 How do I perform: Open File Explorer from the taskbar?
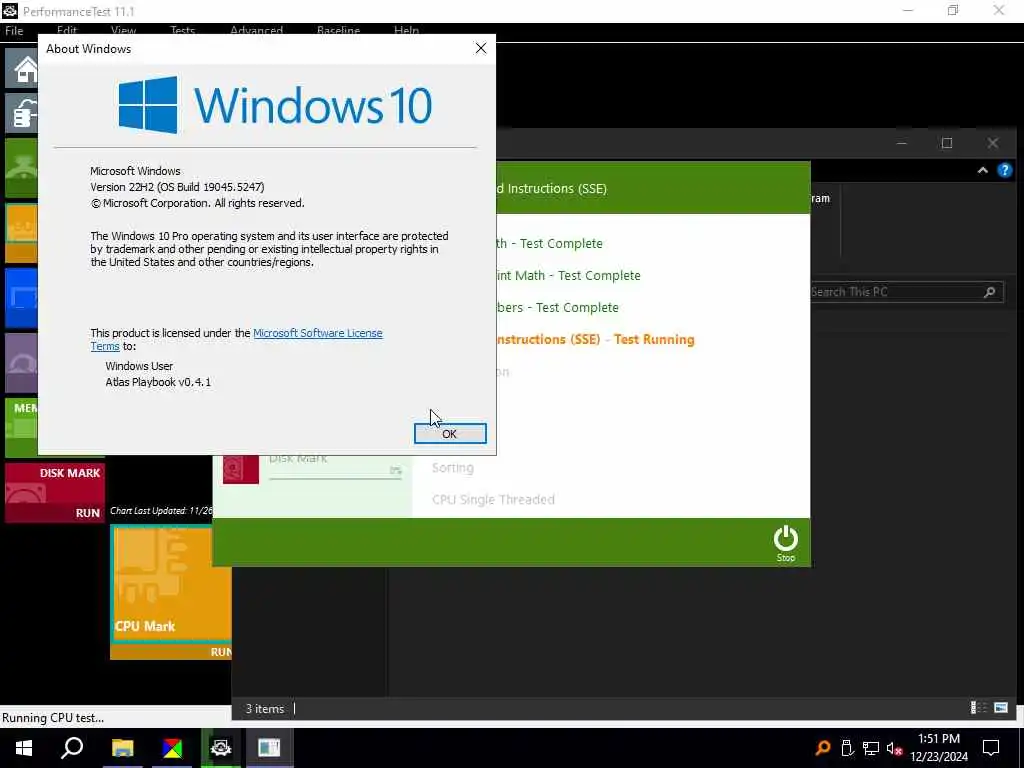coord(122,748)
